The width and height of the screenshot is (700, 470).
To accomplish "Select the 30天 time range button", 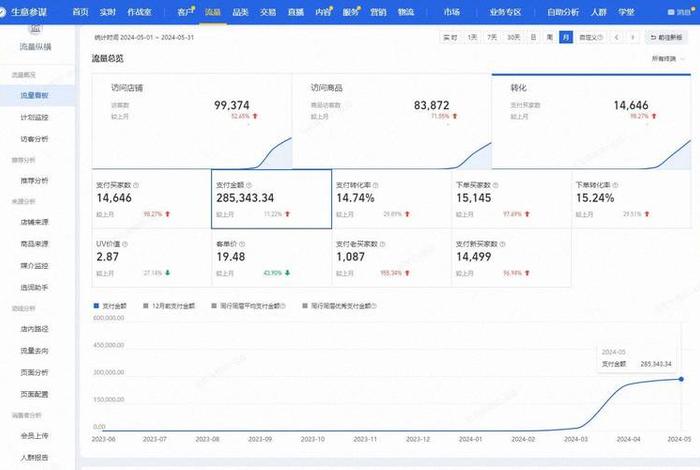I will click(x=513, y=37).
